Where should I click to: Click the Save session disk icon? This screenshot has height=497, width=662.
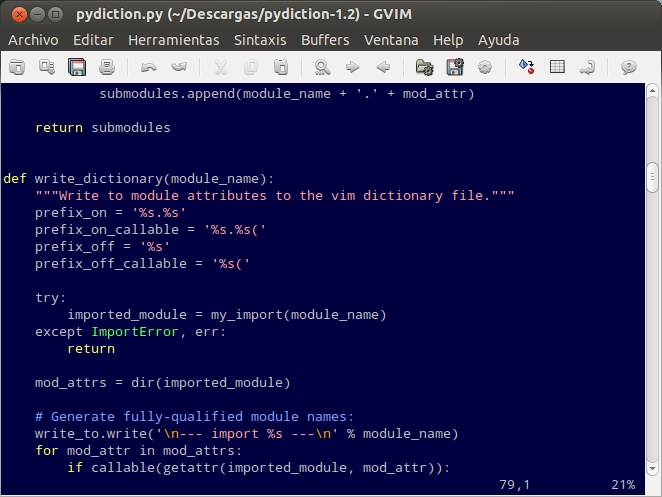(x=455, y=67)
